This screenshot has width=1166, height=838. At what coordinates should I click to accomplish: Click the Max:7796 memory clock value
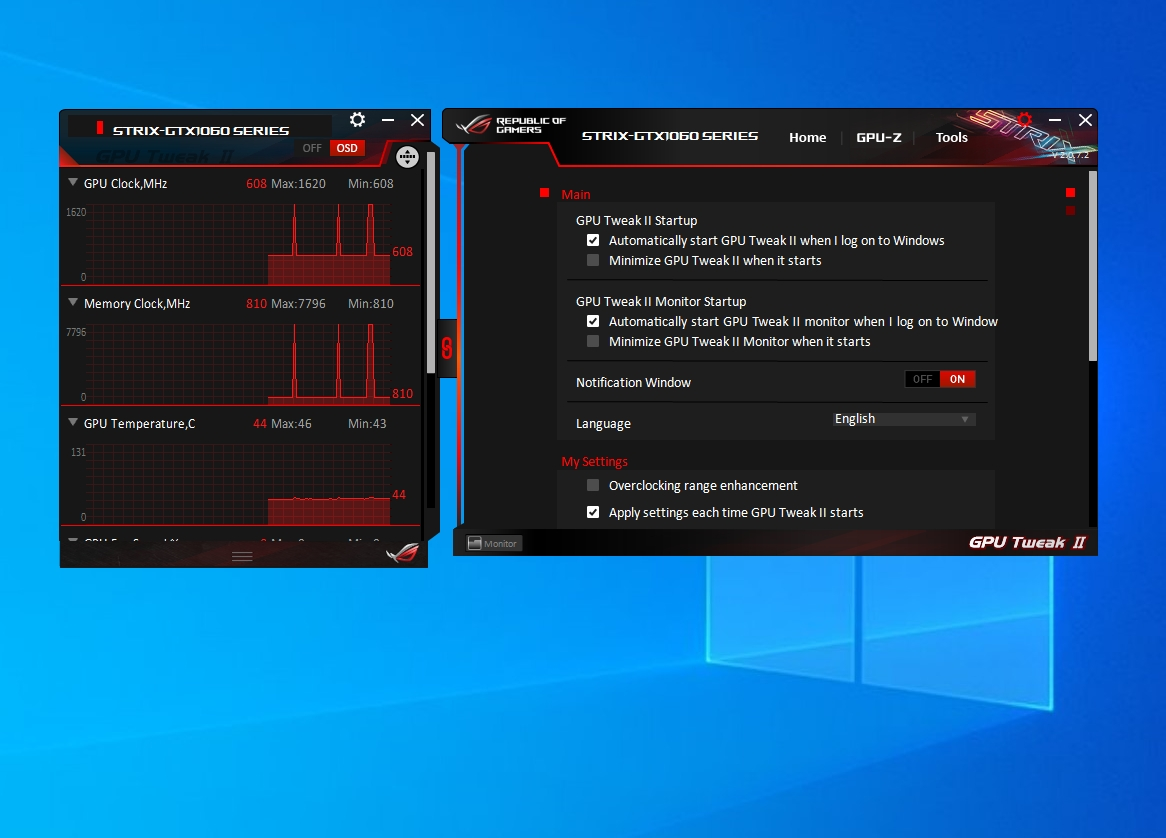(x=298, y=303)
